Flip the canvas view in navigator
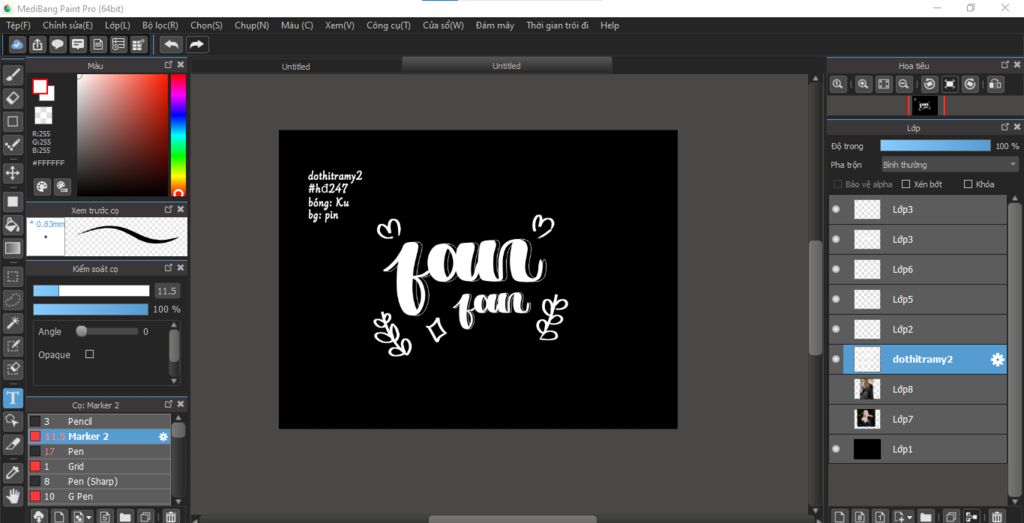This screenshot has height=523, width=1024. [x=995, y=84]
